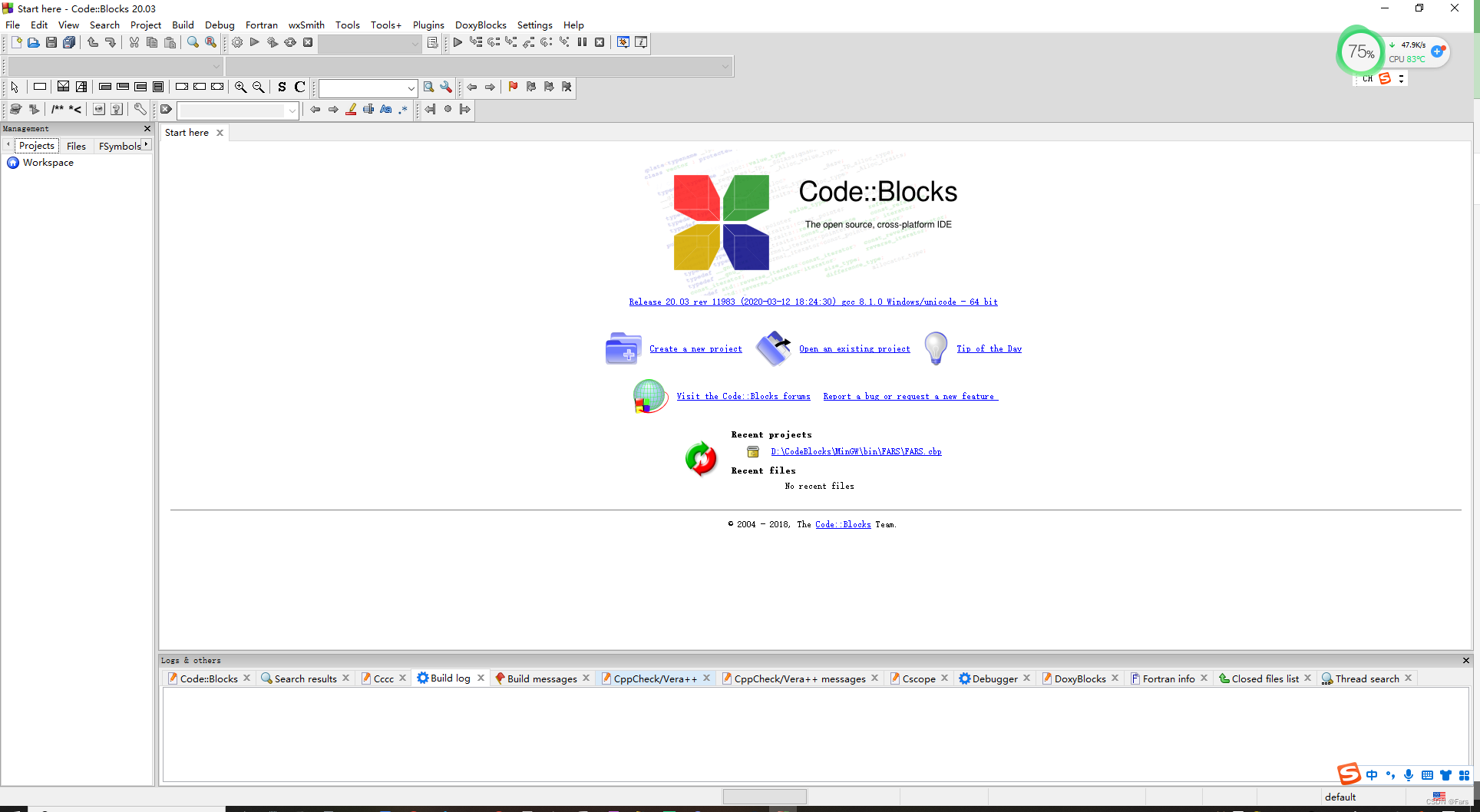
Task: Click the Cut scissors icon
Action: 134,43
